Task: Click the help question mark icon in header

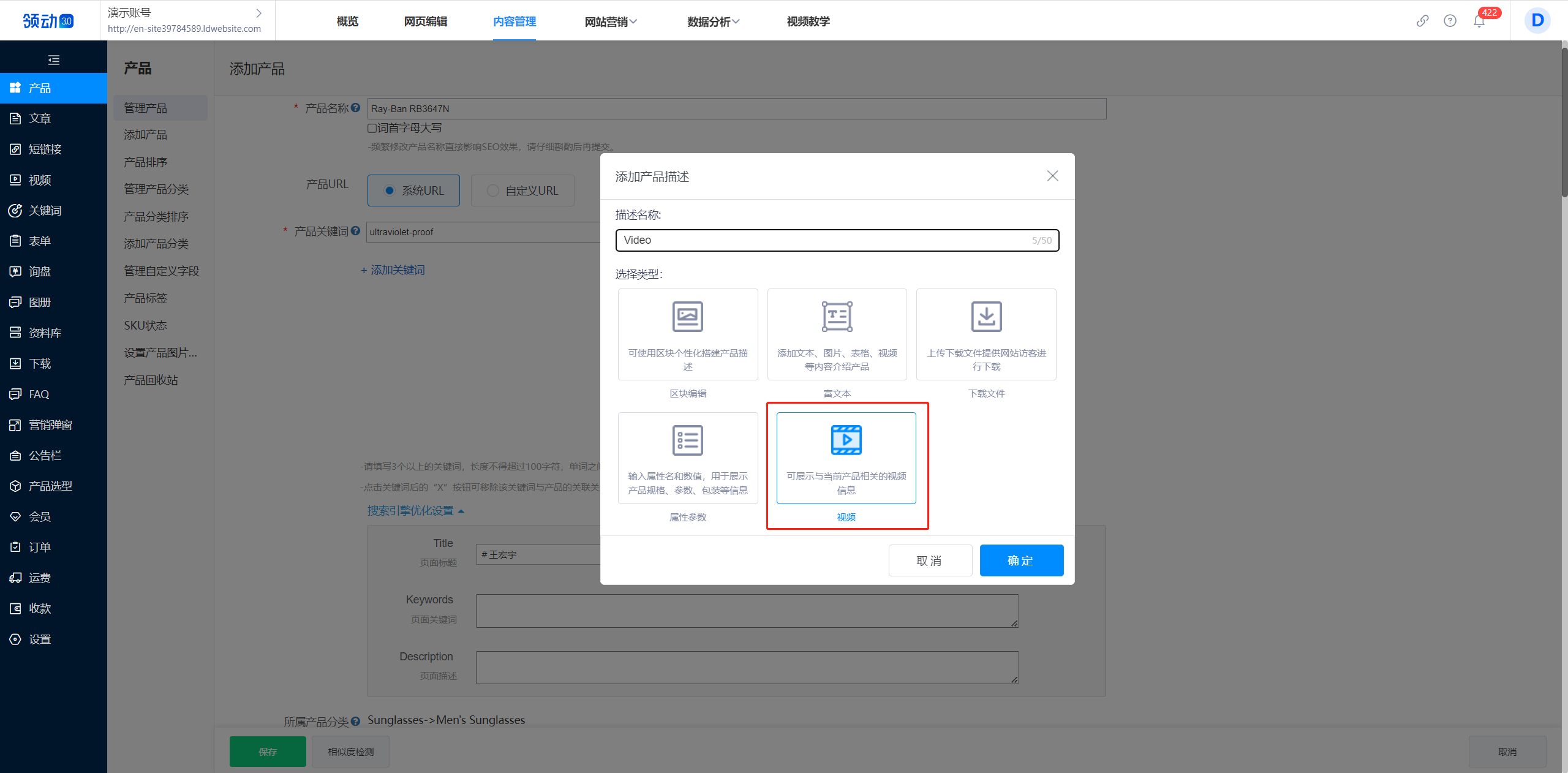Action: [x=1450, y=21]
